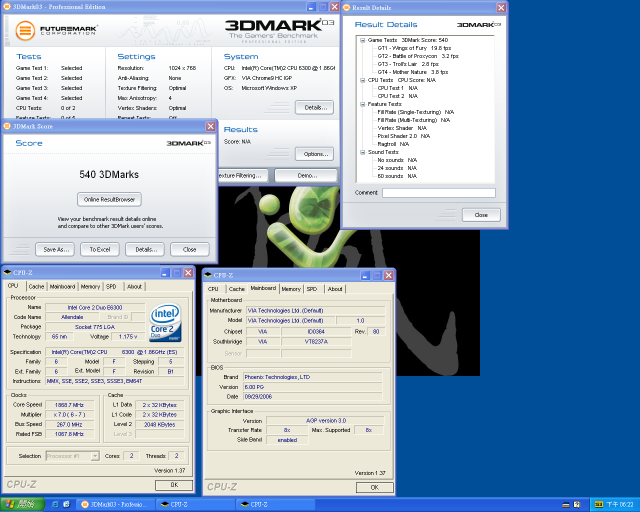The image size is (640, 512).
Task: Click OK in Mainboard CPU-Z window
Action: (x=375, y=487)
